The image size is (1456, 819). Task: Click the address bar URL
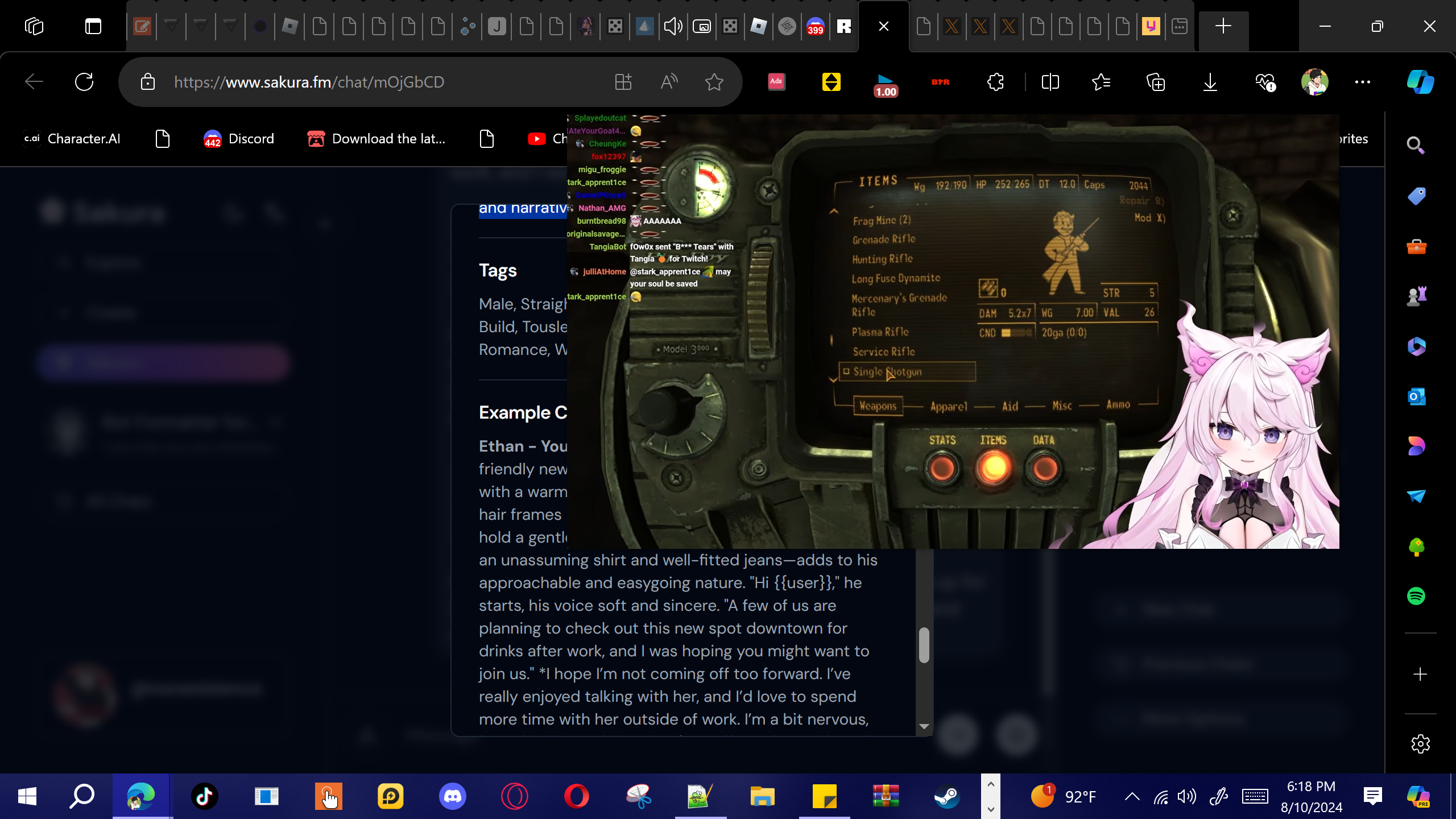(x=309, y=82)
